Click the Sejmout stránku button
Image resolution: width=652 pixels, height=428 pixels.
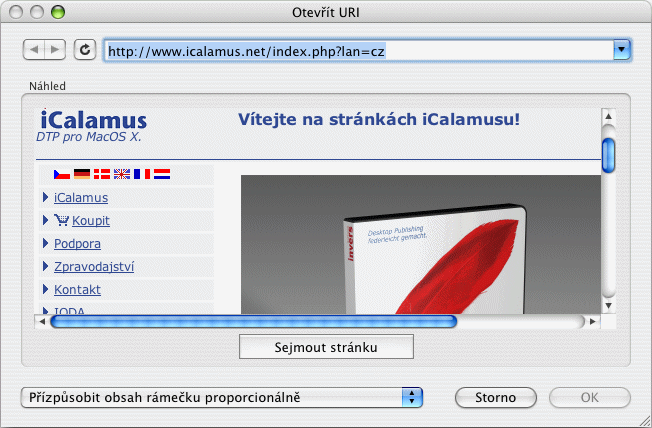[x=326, y=346]
